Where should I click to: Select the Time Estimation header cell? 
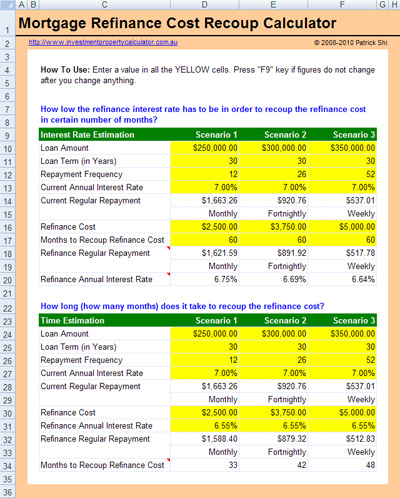[x=105, y=321]
